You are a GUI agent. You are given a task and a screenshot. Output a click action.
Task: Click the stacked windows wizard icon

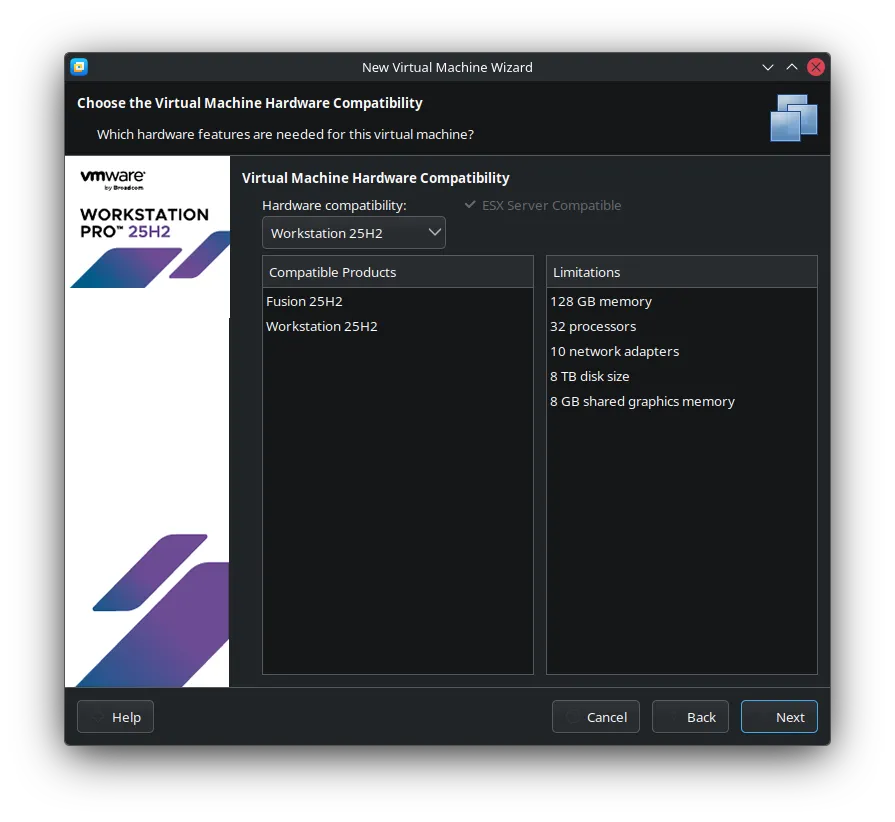click(794, 117)
